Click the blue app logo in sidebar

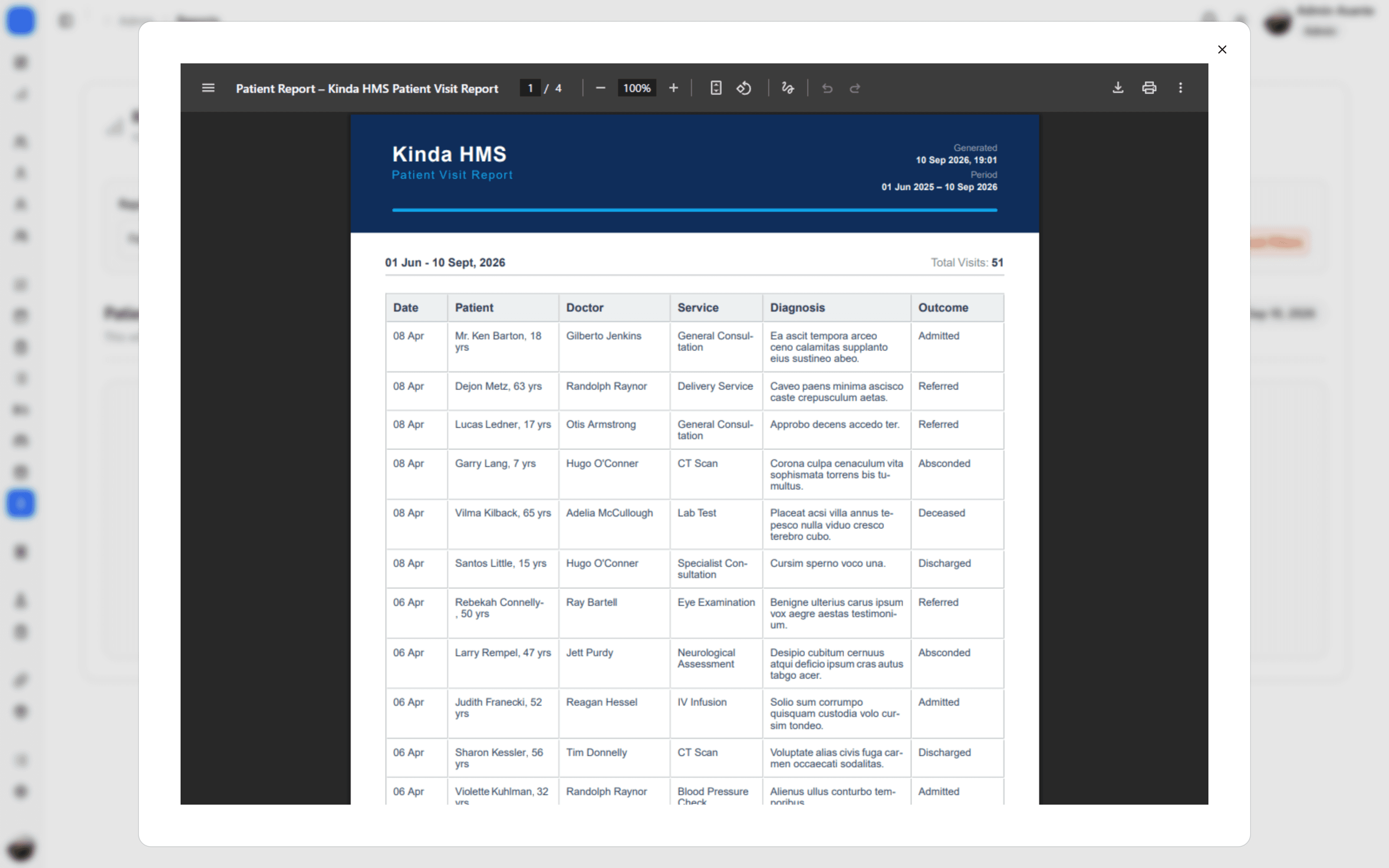pyautogui.click(x=21, y=21)
